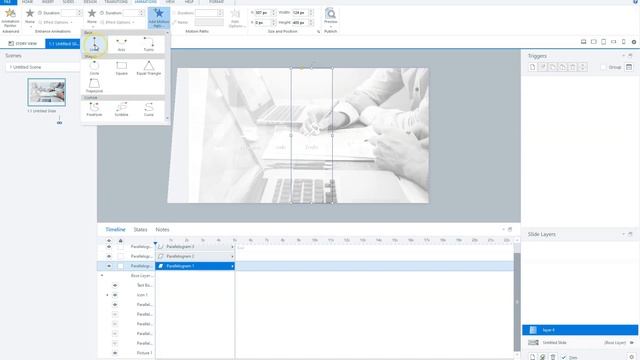Toggle visibility of Icon 1 row
The image size is (640, 360).
(115, 295)
